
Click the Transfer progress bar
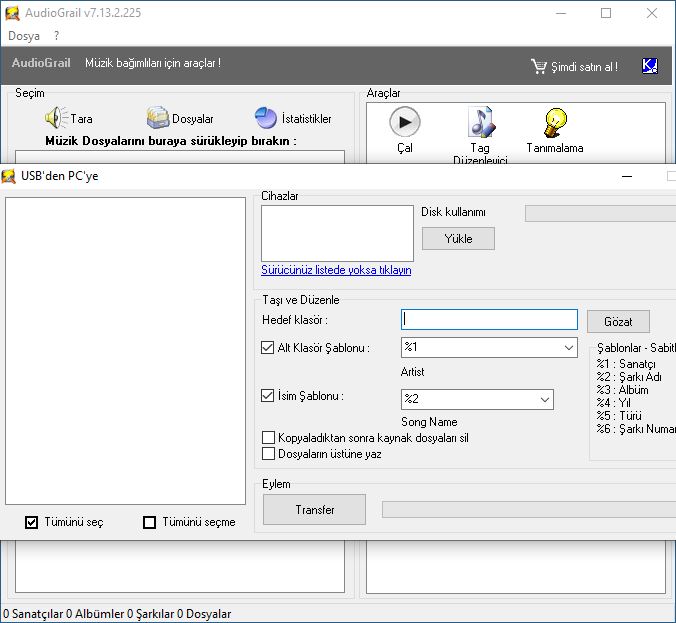pos(529,510)
